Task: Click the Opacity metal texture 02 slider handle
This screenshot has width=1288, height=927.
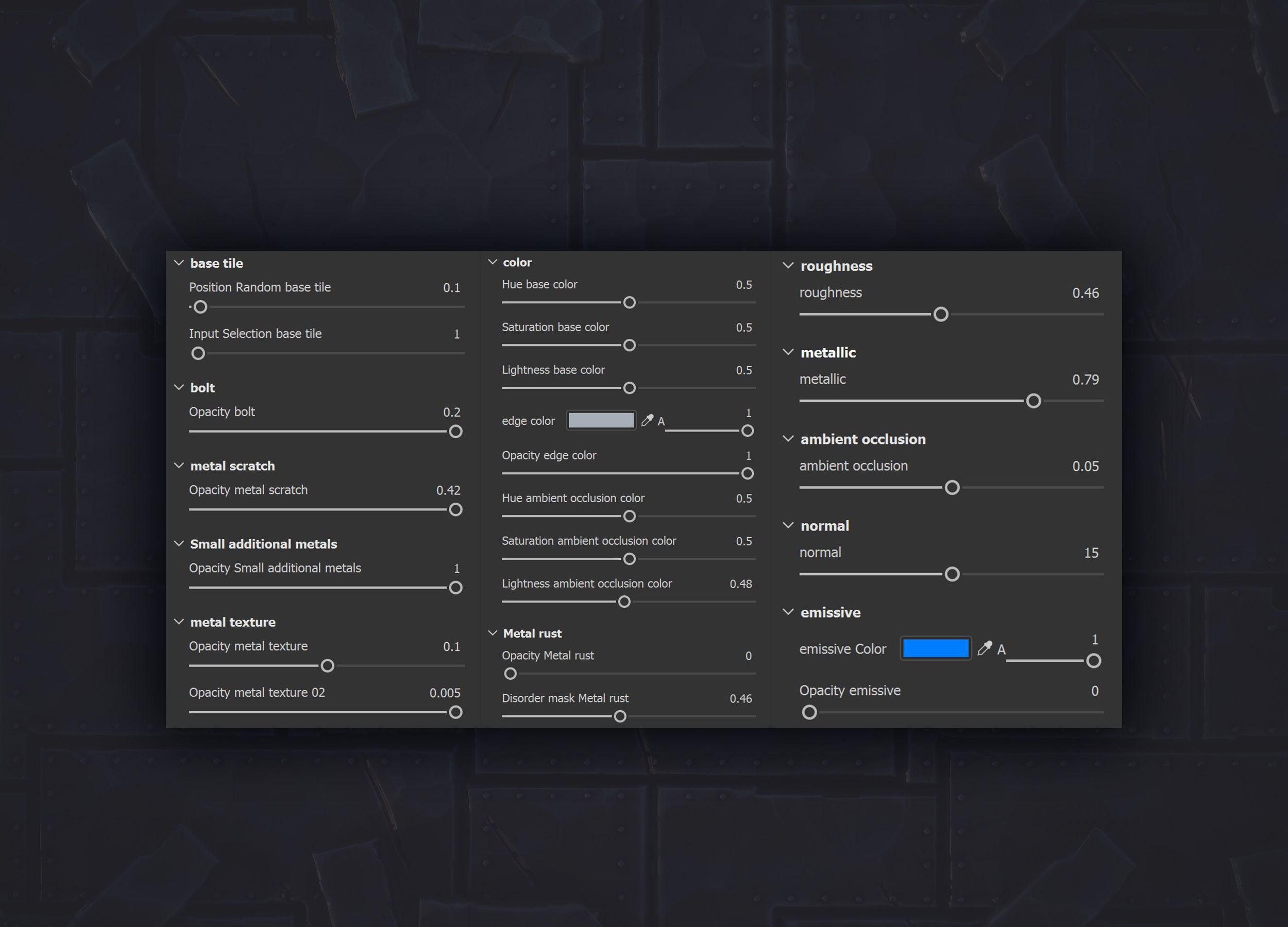Action: pyautogui.click(x=455, y=712)
